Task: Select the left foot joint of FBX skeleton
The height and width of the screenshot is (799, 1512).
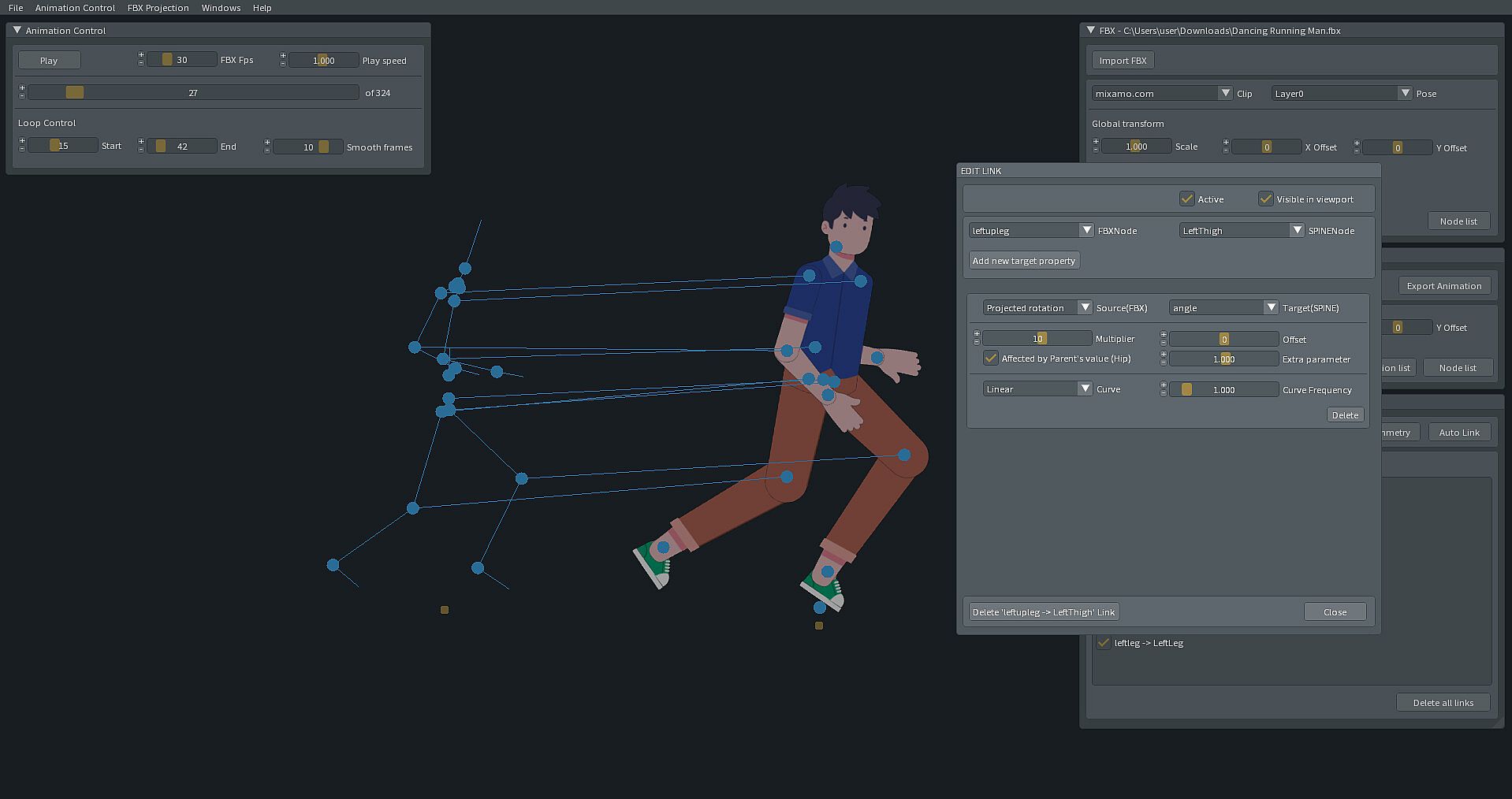Action: (333, 565)
